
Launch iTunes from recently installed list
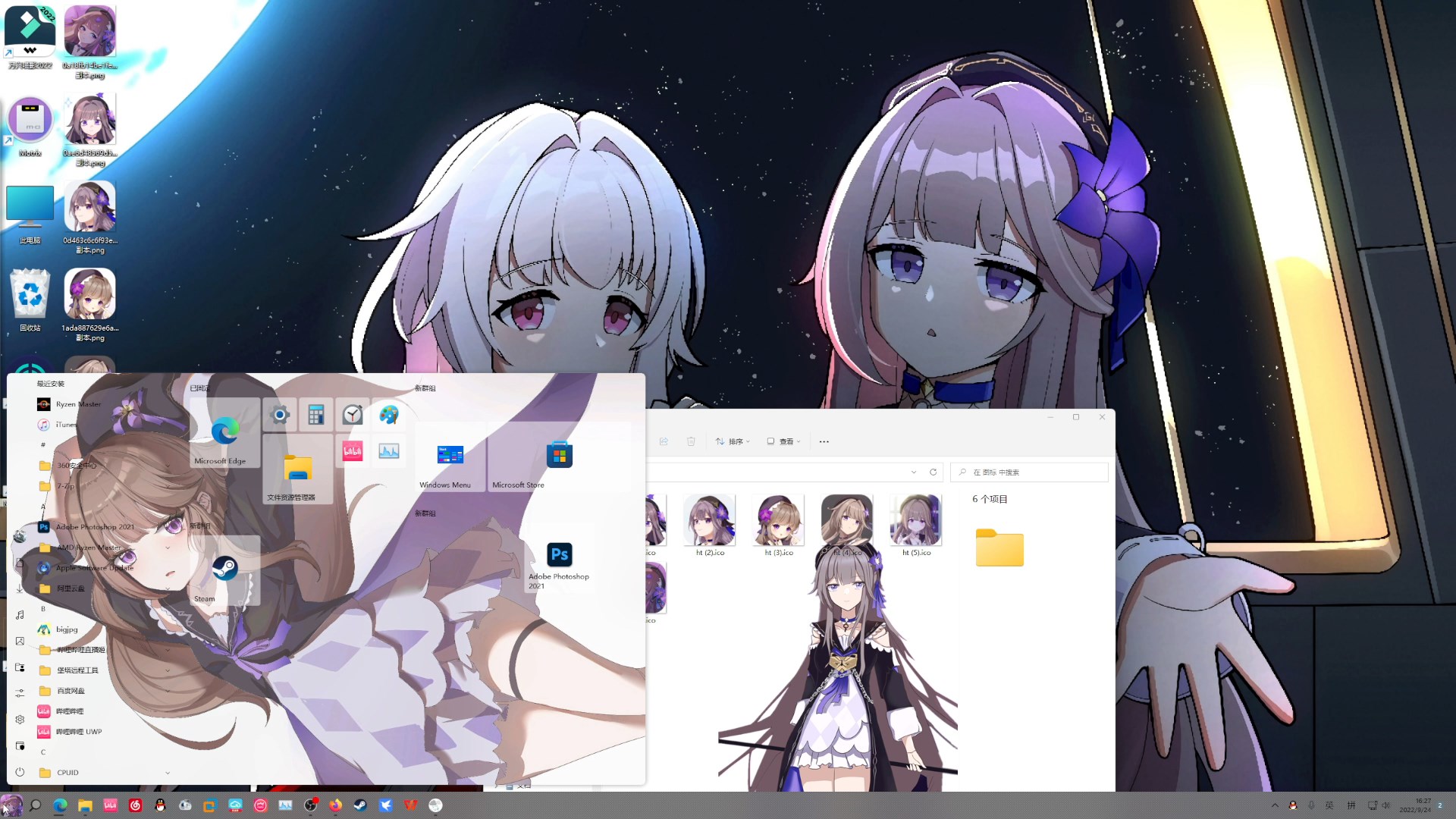pos(67,425)
